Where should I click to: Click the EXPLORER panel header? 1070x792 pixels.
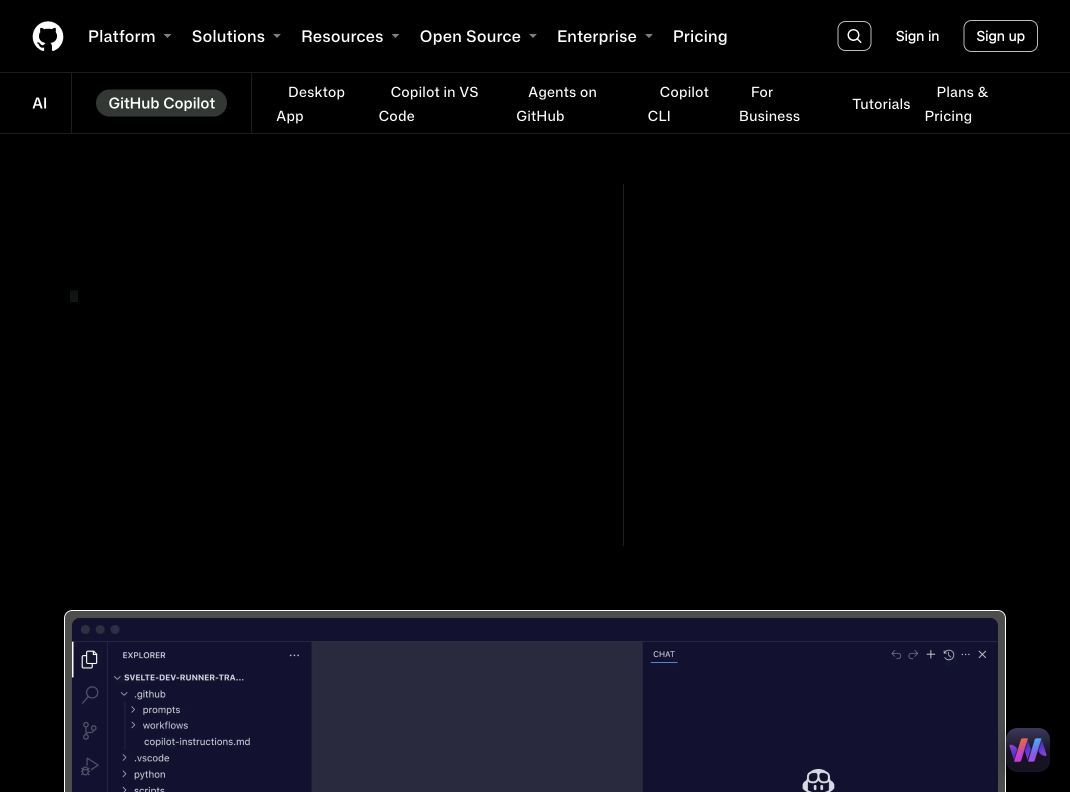coord(144,655)
